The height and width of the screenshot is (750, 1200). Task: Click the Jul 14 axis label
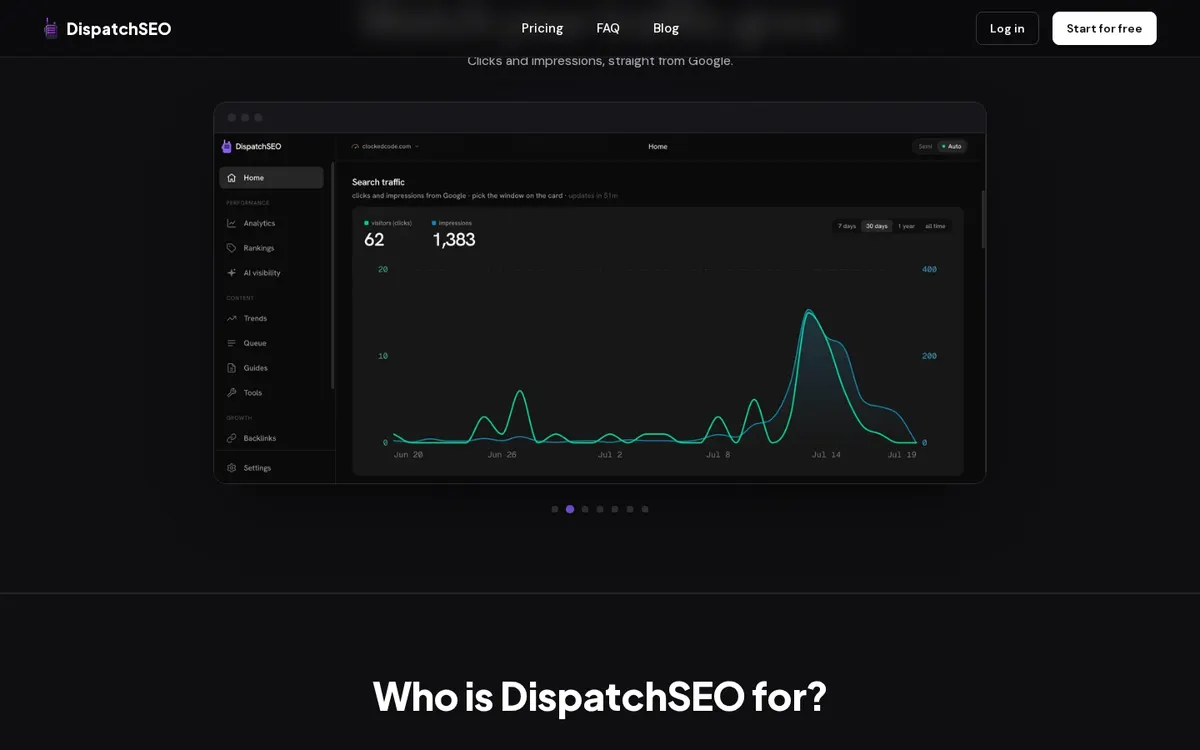click(826, 455)
